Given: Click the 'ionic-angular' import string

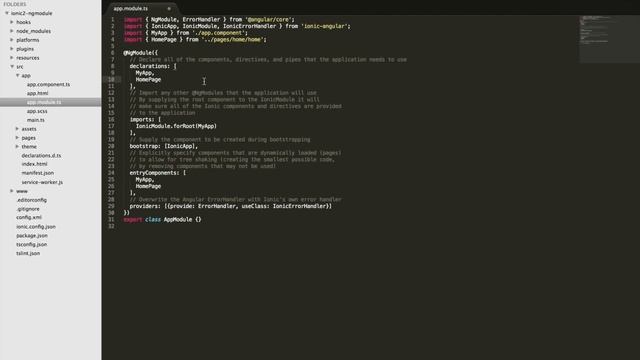Looking at the screenshot, I should 324,26.
